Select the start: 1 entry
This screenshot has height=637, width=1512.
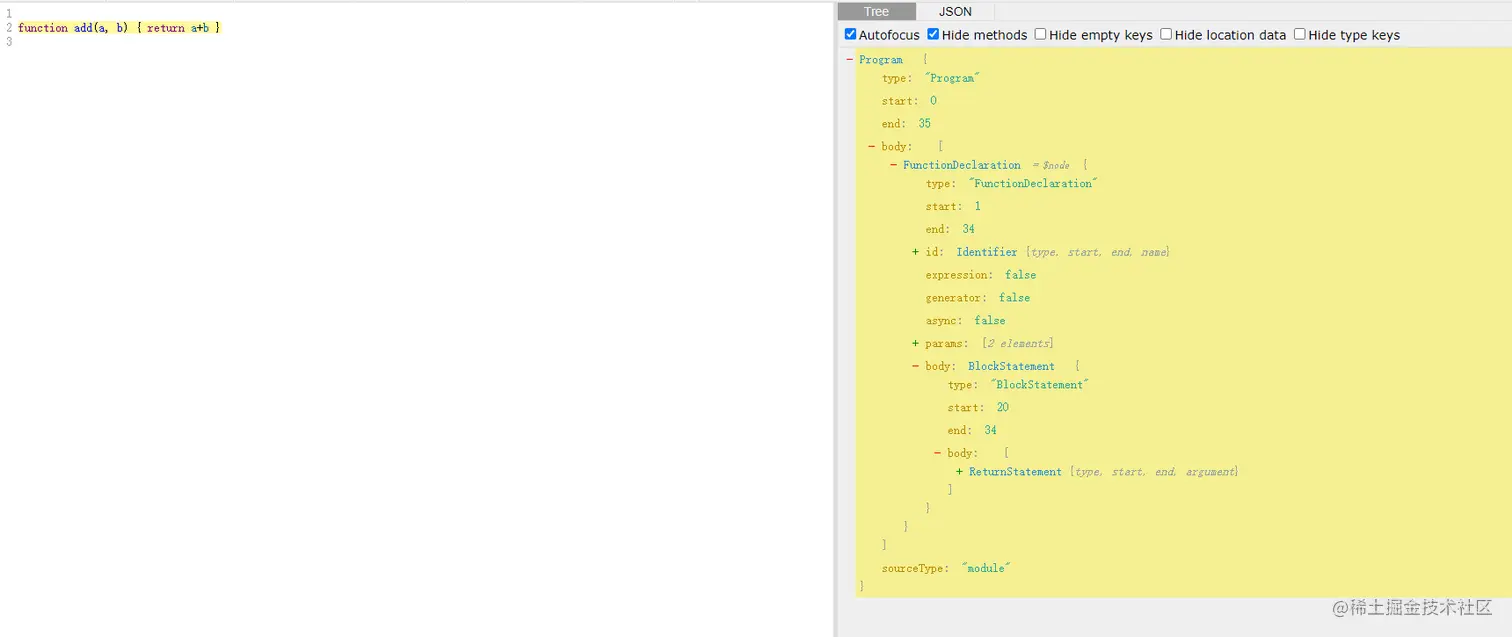pos(953,206)
